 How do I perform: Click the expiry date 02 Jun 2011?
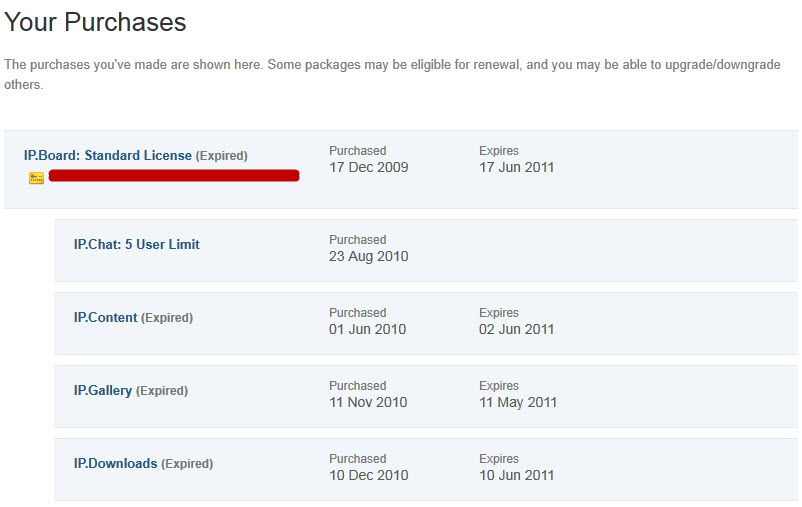517,329
